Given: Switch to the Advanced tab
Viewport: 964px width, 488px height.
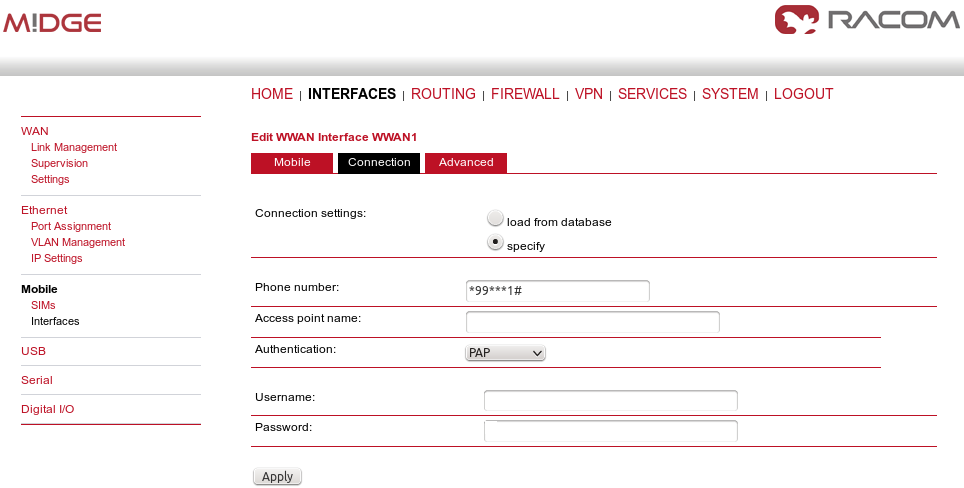Looking at the screenshot, I should tap(466, 163).
